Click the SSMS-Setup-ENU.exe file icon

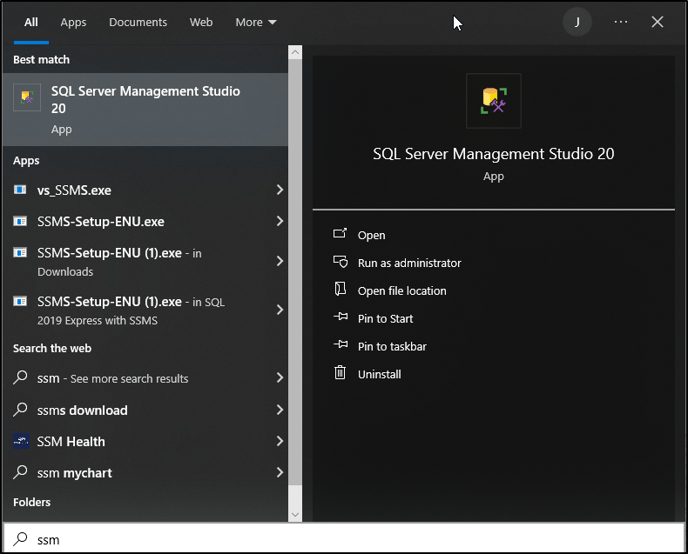20,221
